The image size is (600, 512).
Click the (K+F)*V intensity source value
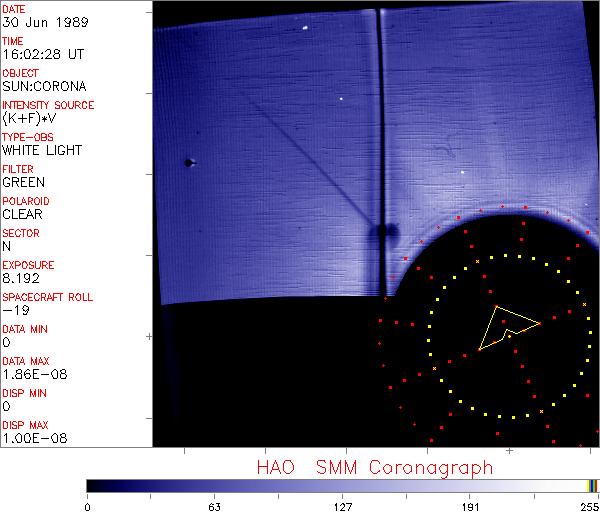[31, 119]
